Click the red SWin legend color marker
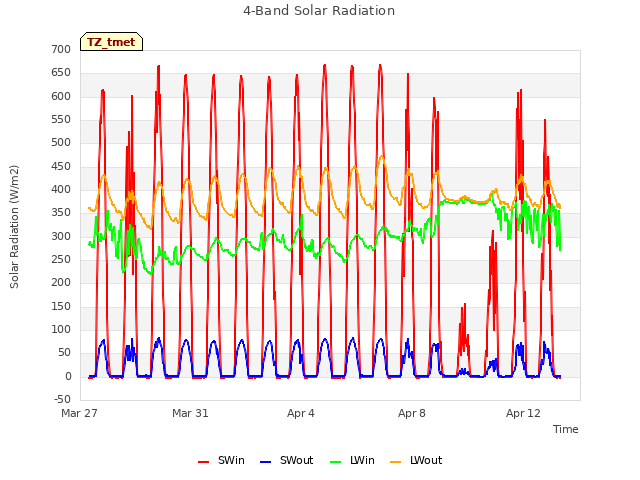640x480 pixels. (203, 462)
